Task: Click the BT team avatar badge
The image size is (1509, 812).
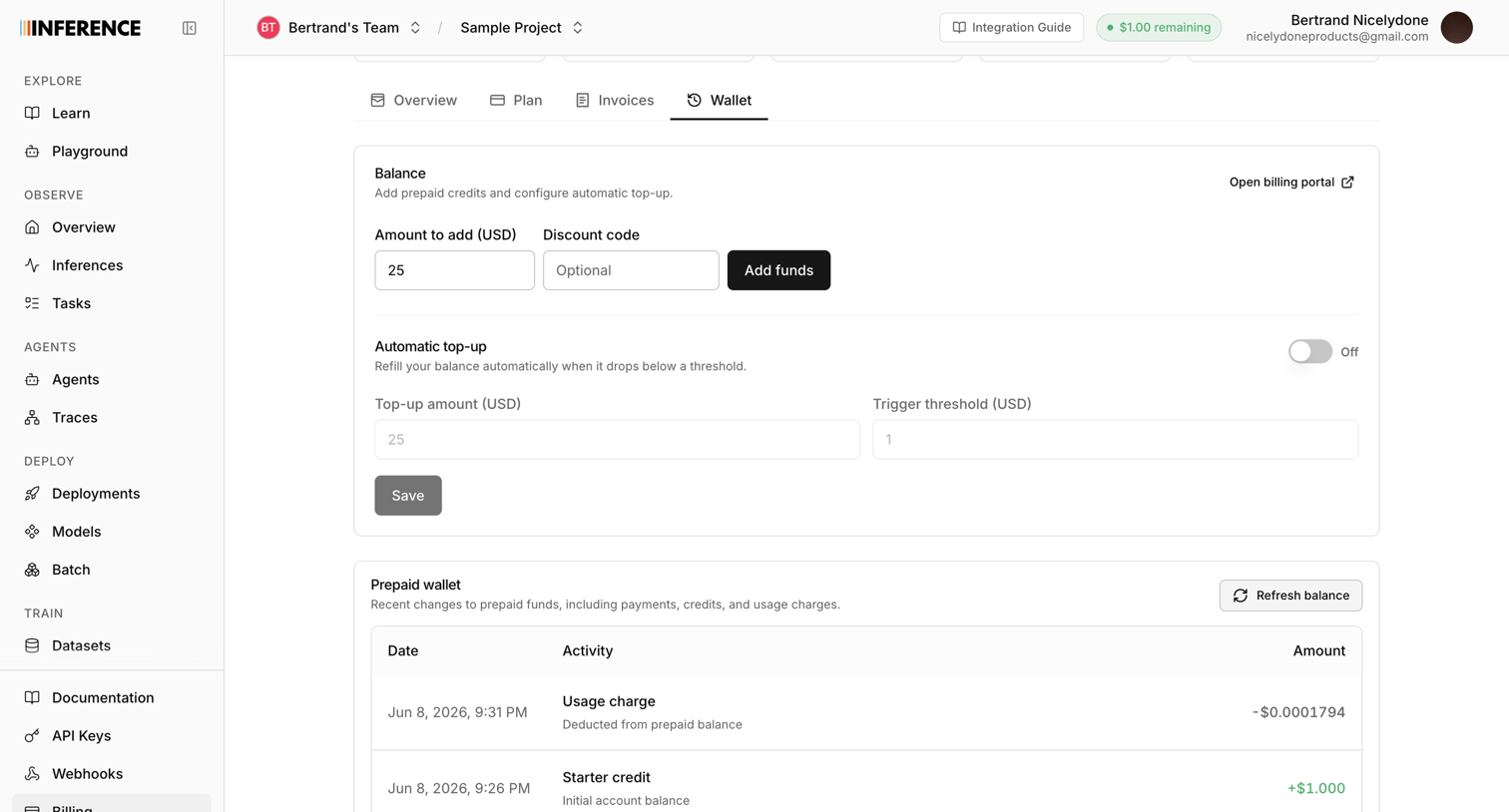Action: pyautogui.click(x=267, y=28)
